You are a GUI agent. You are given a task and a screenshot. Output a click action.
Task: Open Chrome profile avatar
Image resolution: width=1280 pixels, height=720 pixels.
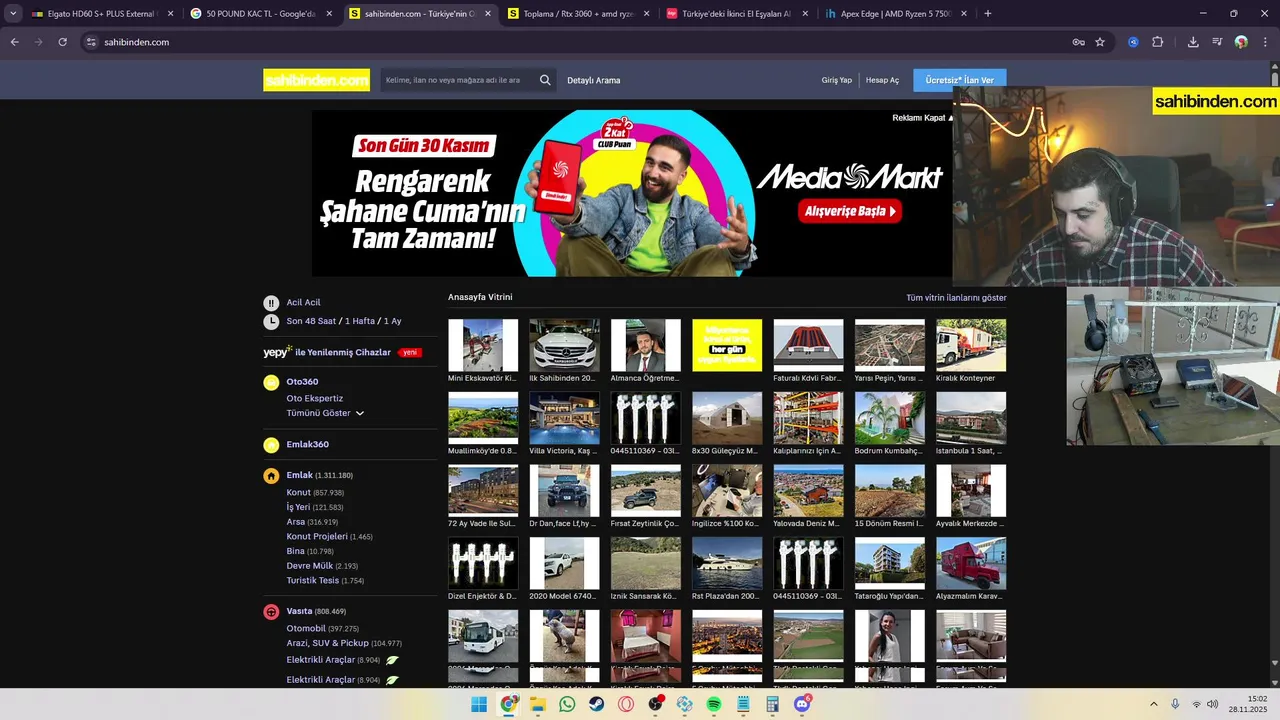click(x=1241, y=42)
